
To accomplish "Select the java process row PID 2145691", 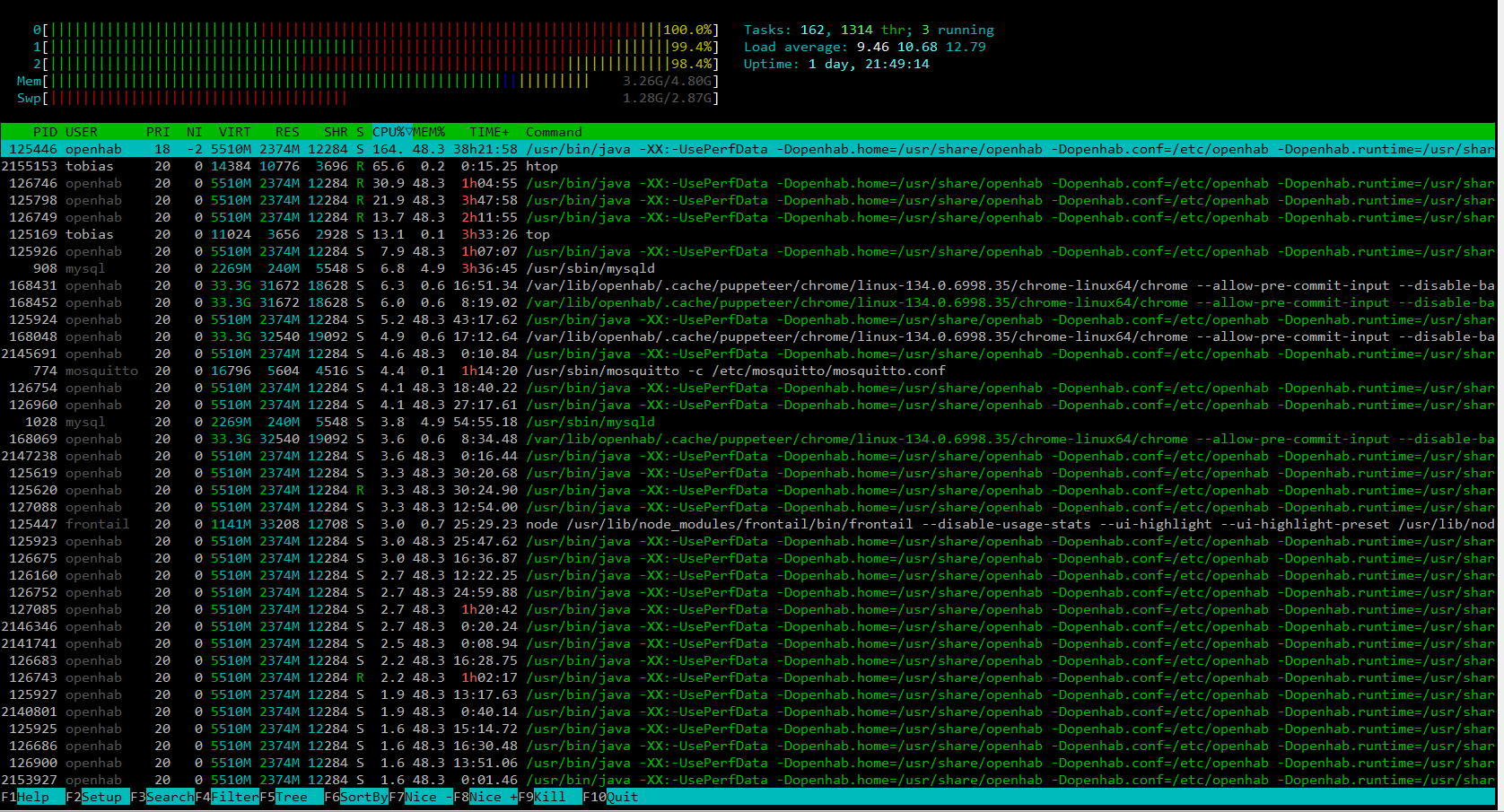I will (x=748, y=354).
